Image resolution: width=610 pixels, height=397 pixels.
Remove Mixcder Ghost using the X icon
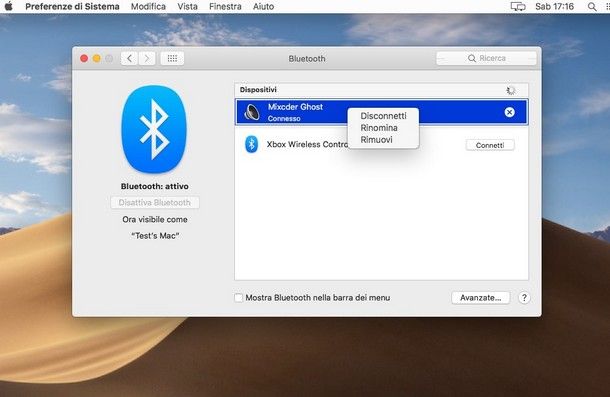[x=509, y=112]
